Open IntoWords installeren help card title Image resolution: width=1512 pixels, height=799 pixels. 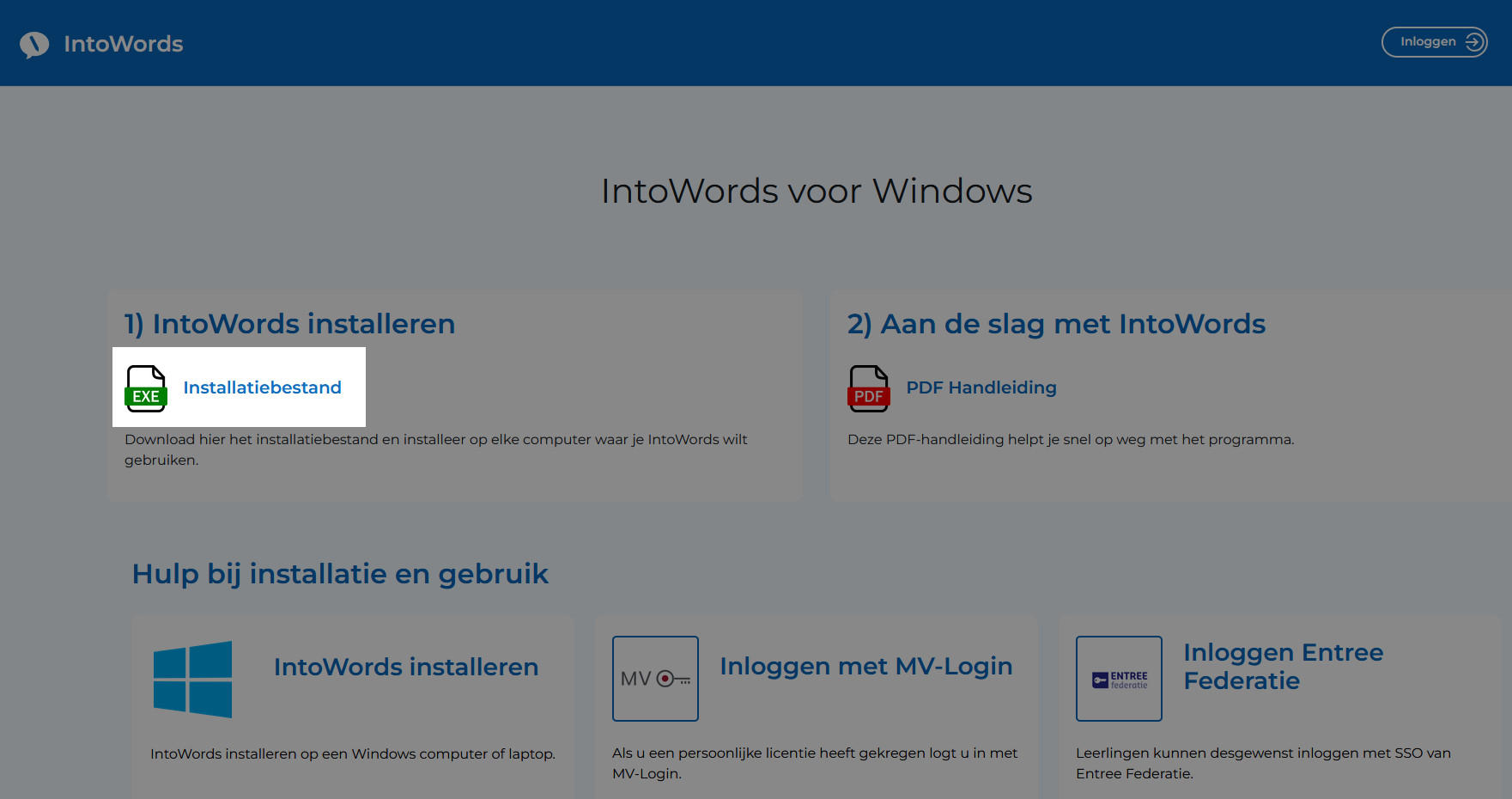tap(406, 667)
